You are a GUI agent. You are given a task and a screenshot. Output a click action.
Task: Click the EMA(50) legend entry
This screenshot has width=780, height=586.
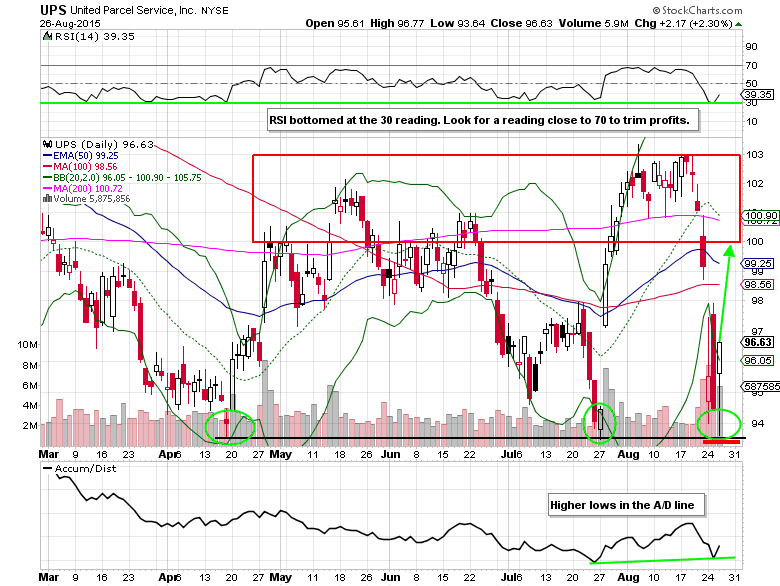click(x=74, y=156)
